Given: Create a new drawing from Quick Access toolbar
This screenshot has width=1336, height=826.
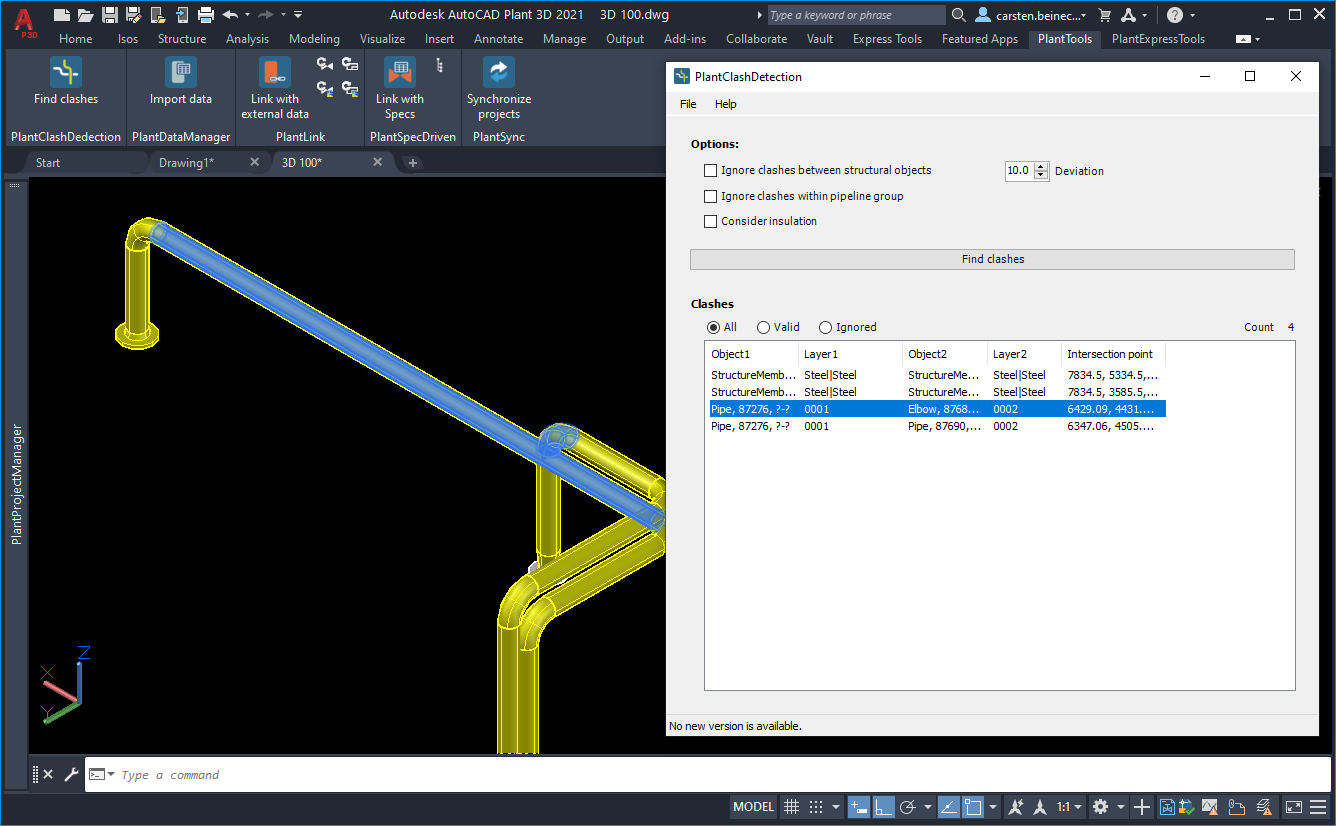Looking at the screenshot, I should point(62,15).
